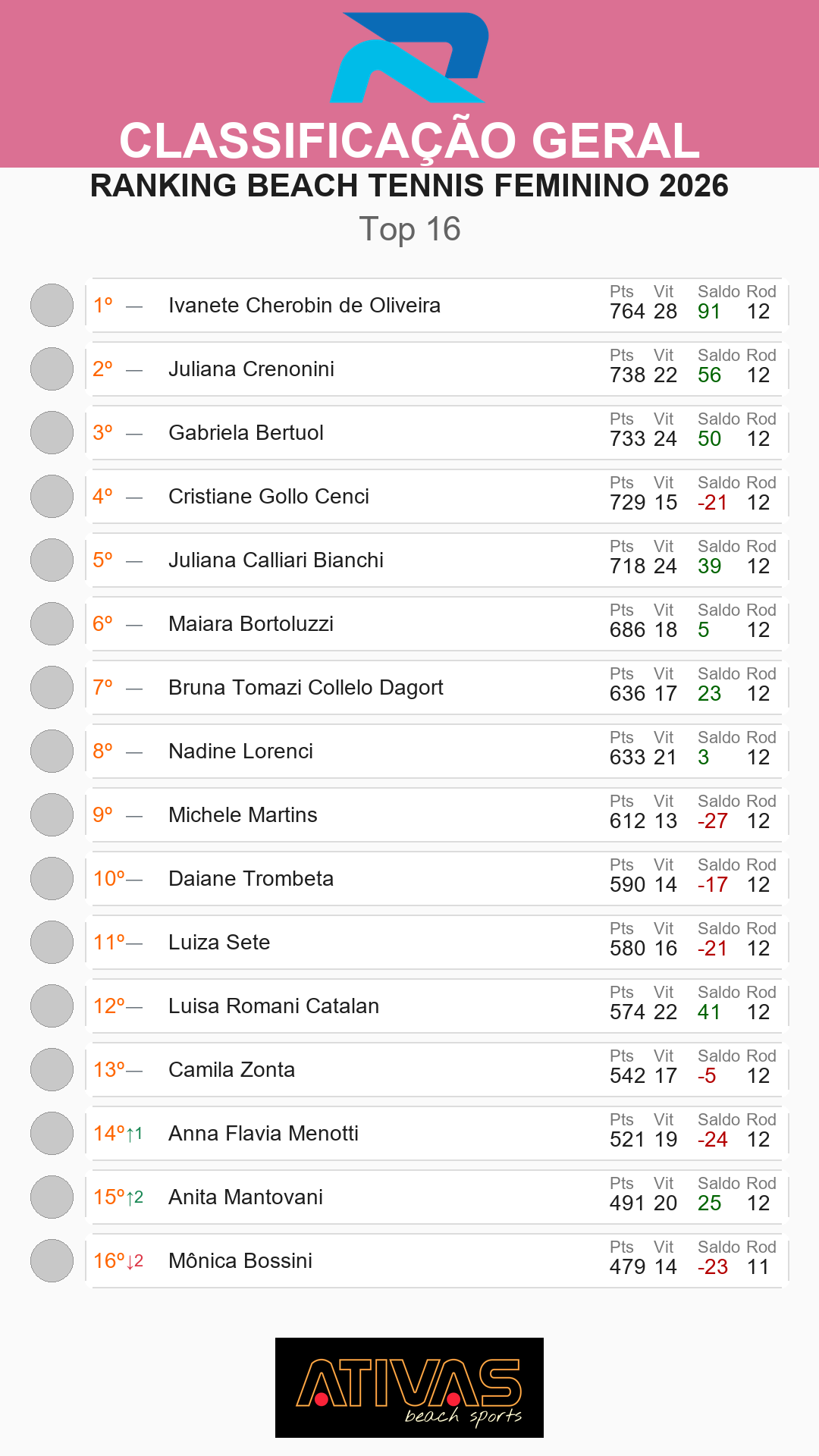The width and height of the screenshot is (819, 1456).
Task: Click Bruna Tomazi Collelo Dagort's name
Action: tap(306, 688)
